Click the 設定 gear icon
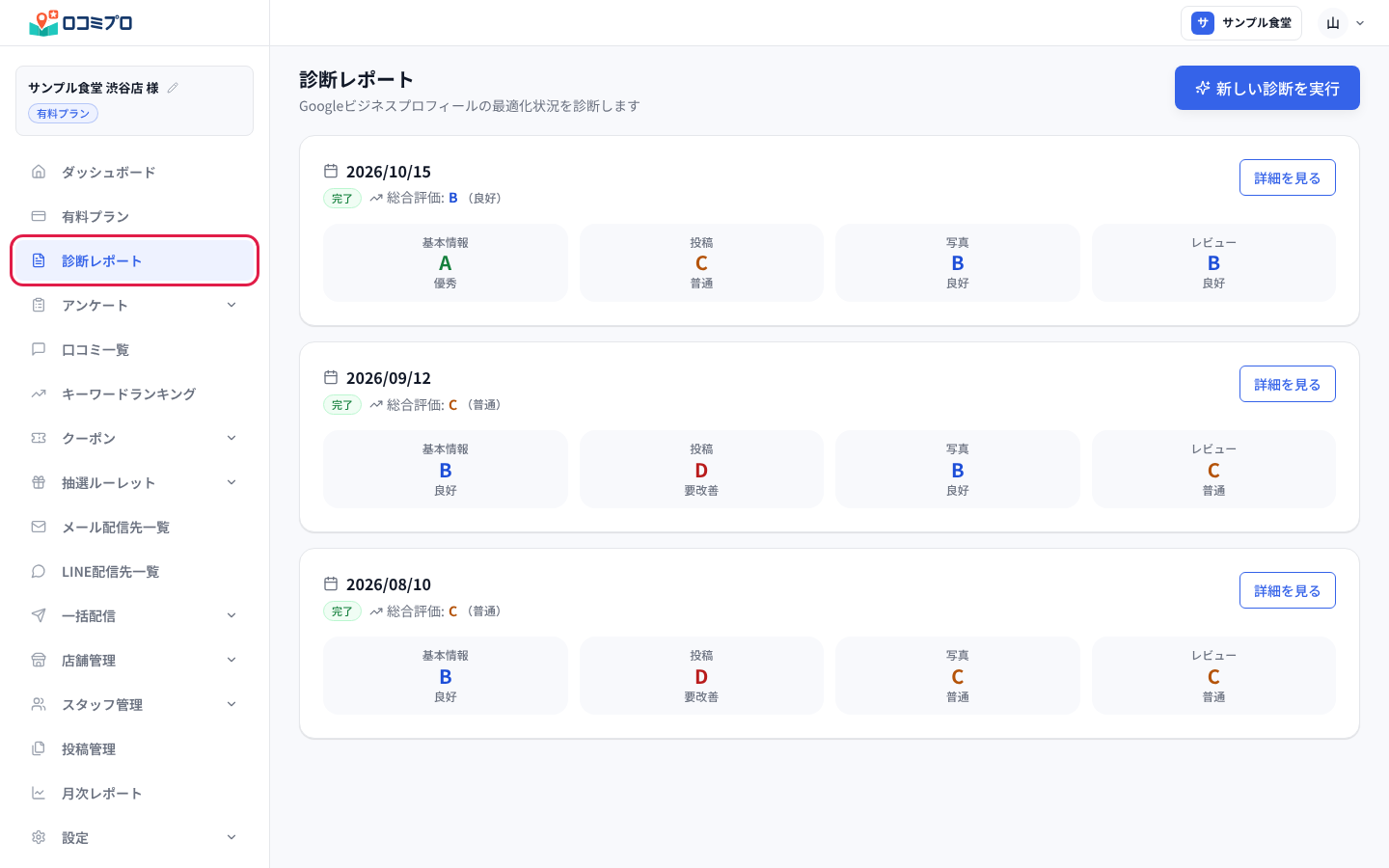The height and width of the screenshot is (868, 1389). (39, 837)
